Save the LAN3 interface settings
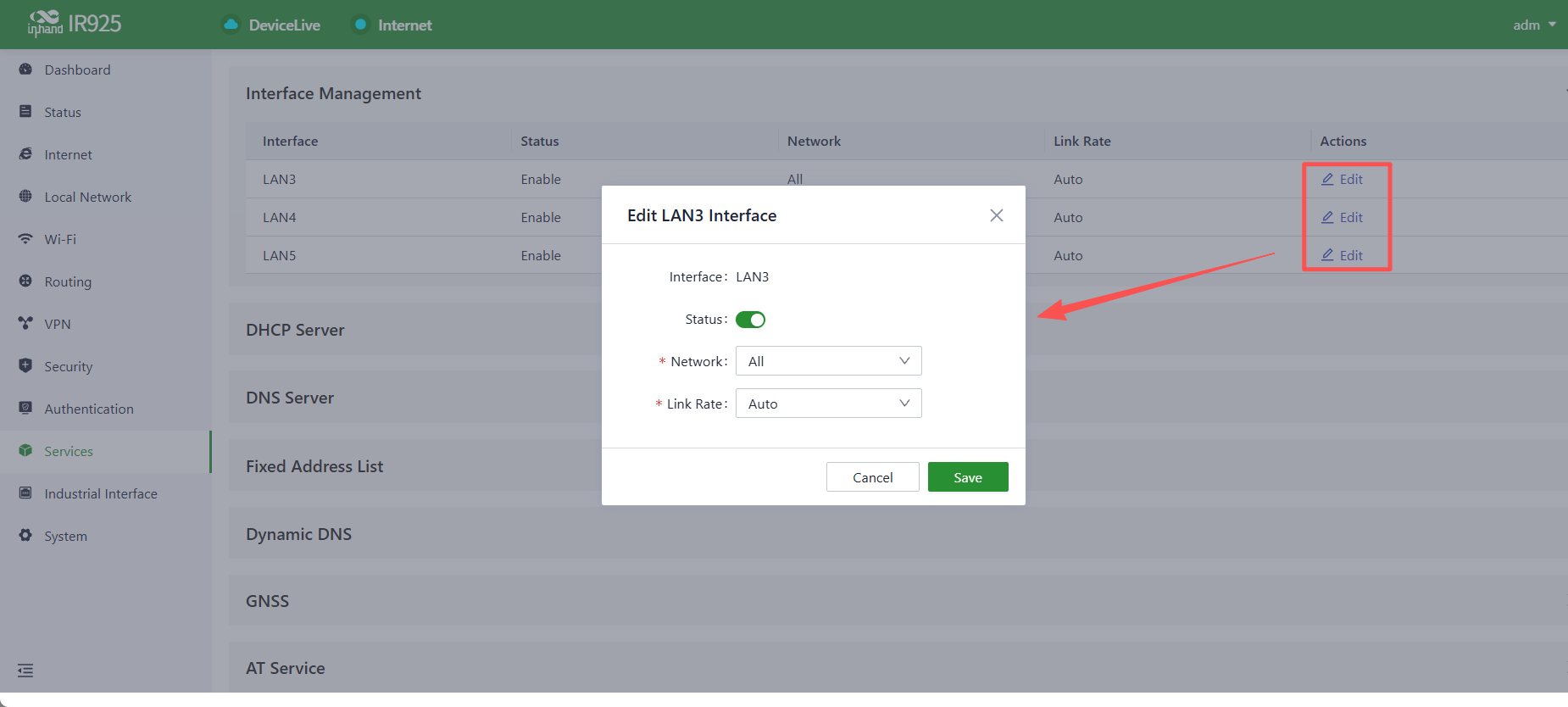Image resolution: width=1568 pixels, height=707 pixels. tap(968, 477)
